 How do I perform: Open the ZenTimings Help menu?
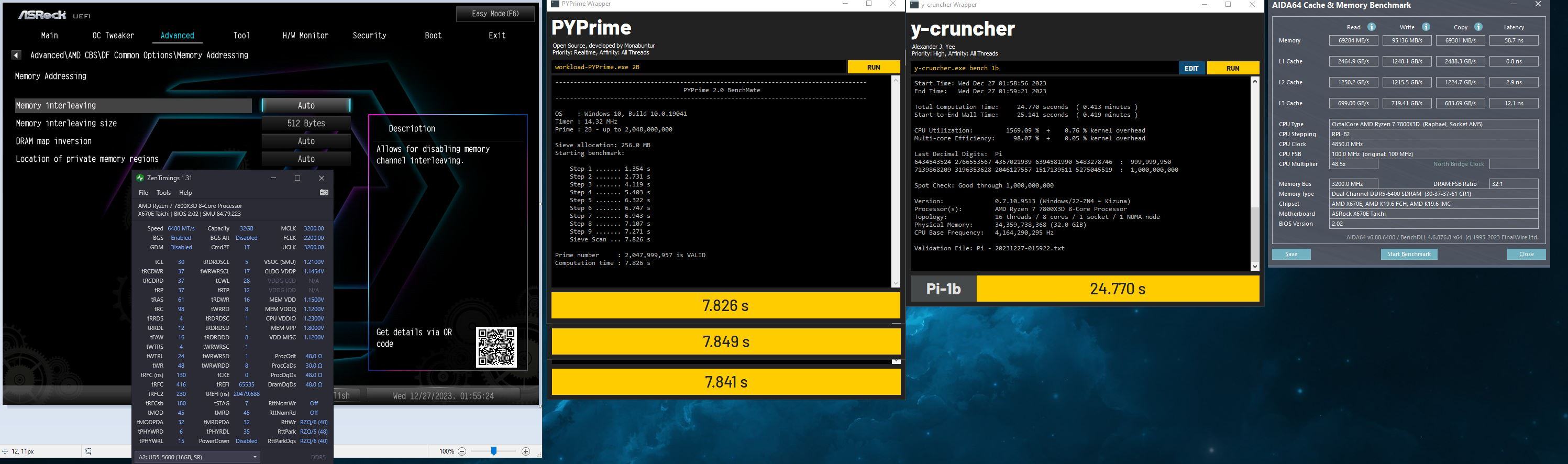185,192
